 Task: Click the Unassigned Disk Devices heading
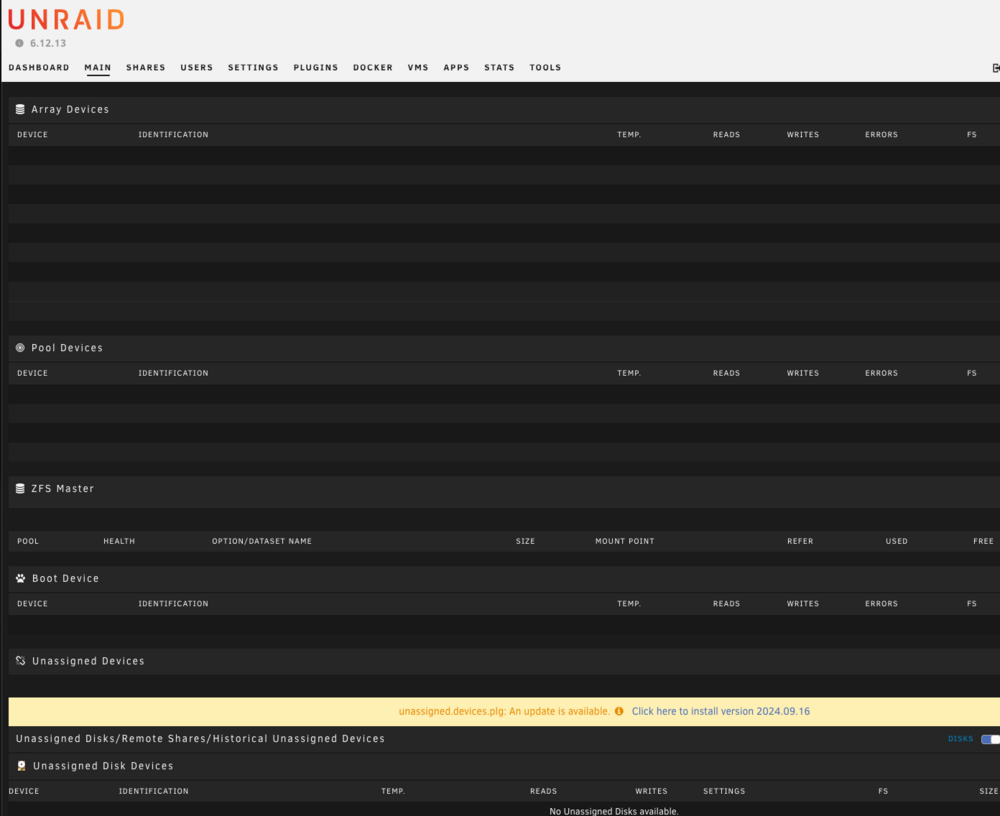pos(103,766)
